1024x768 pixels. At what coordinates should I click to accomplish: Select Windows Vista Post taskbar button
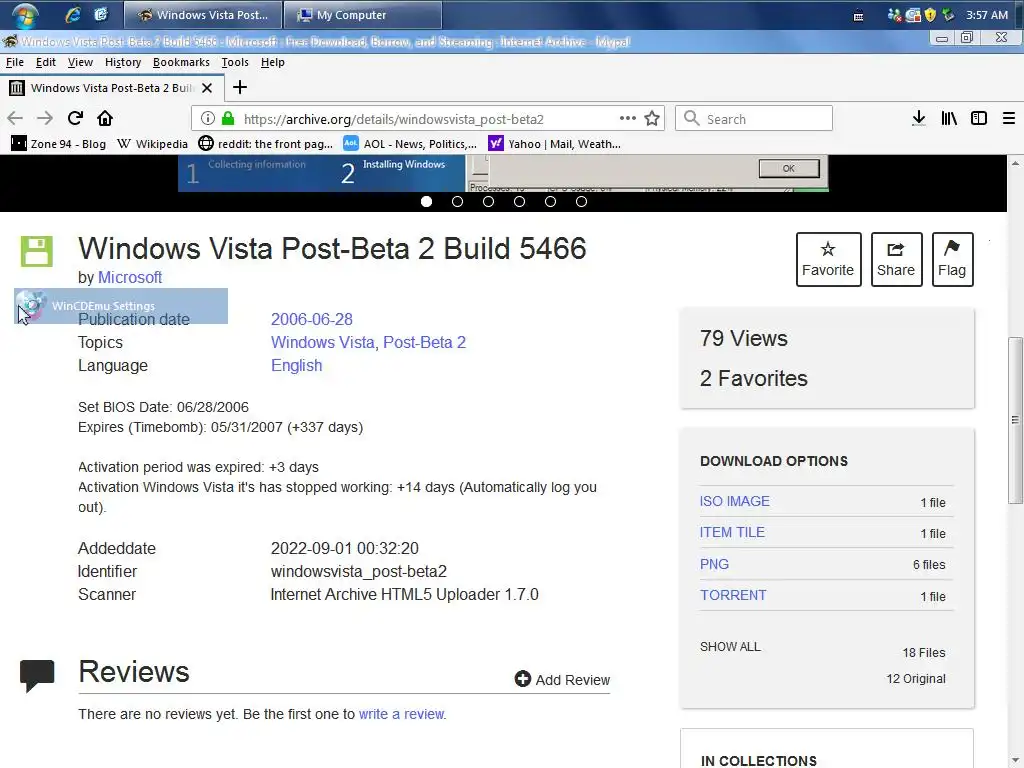click(203, 14)
